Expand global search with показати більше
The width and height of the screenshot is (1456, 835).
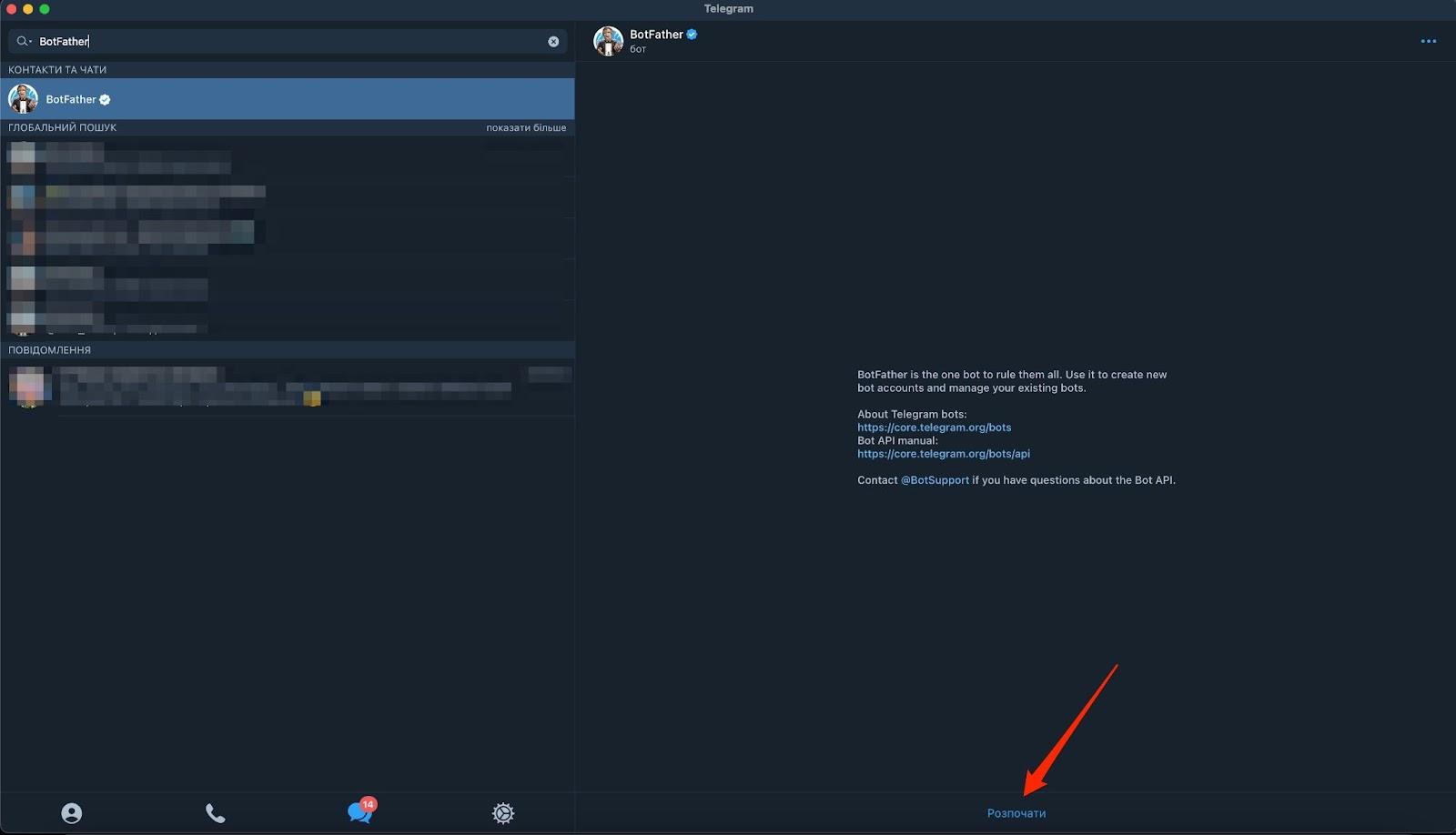point(526,128)
